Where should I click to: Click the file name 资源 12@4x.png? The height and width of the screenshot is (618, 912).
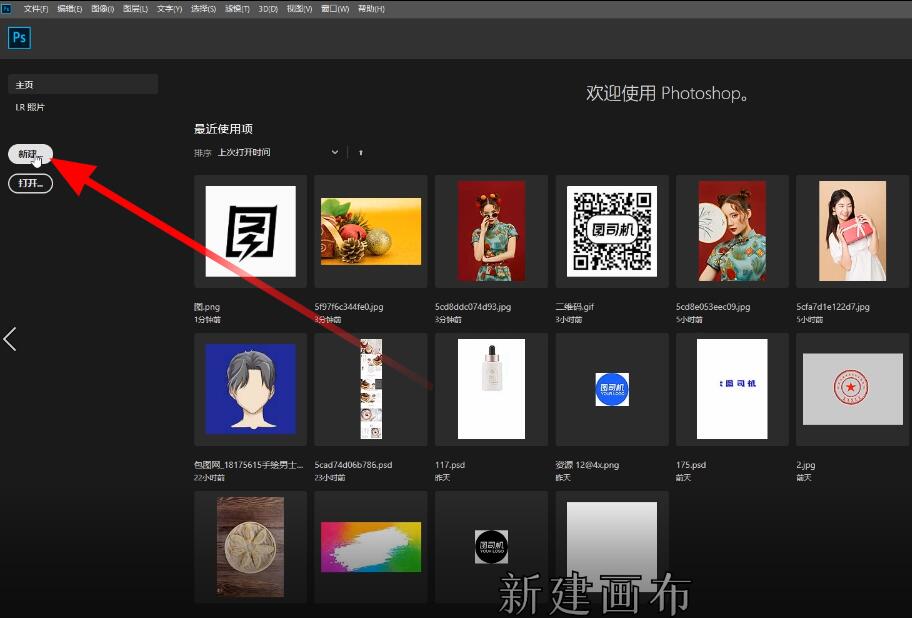point(587,465)
